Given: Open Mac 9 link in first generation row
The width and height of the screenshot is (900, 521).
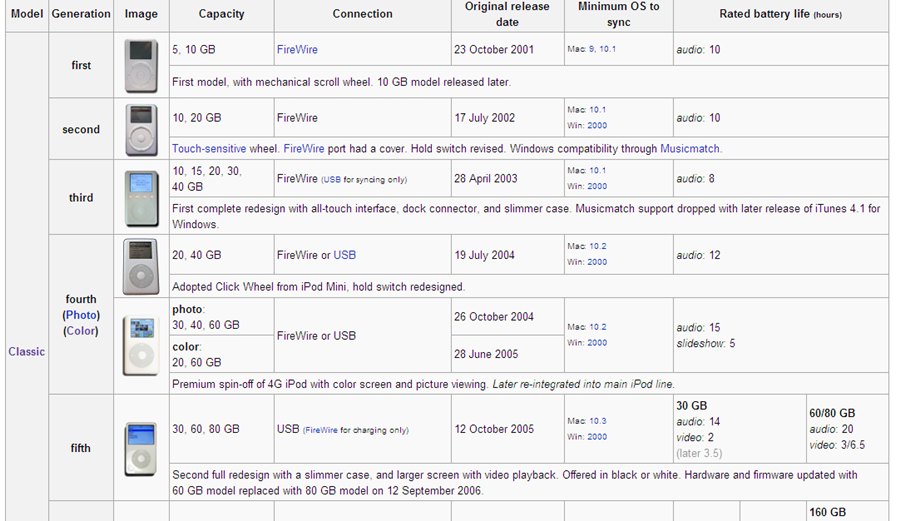Looking at the screenshot, I should coord(592,49).
